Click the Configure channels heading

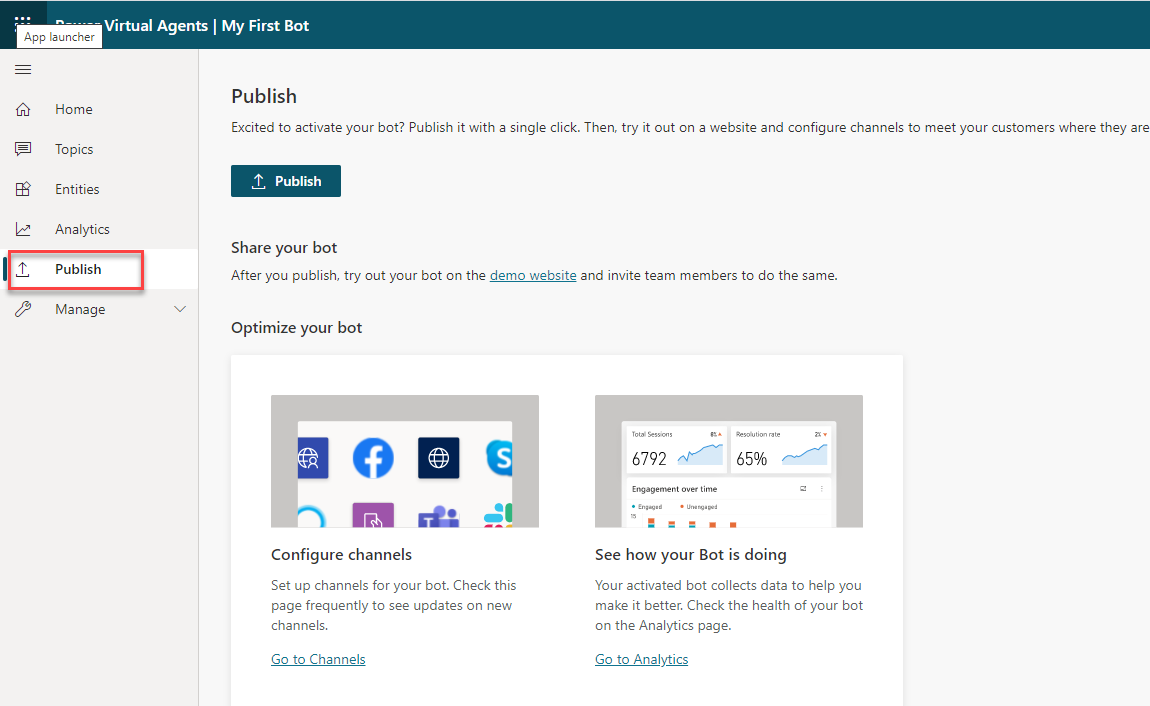(x=342, y=555)
